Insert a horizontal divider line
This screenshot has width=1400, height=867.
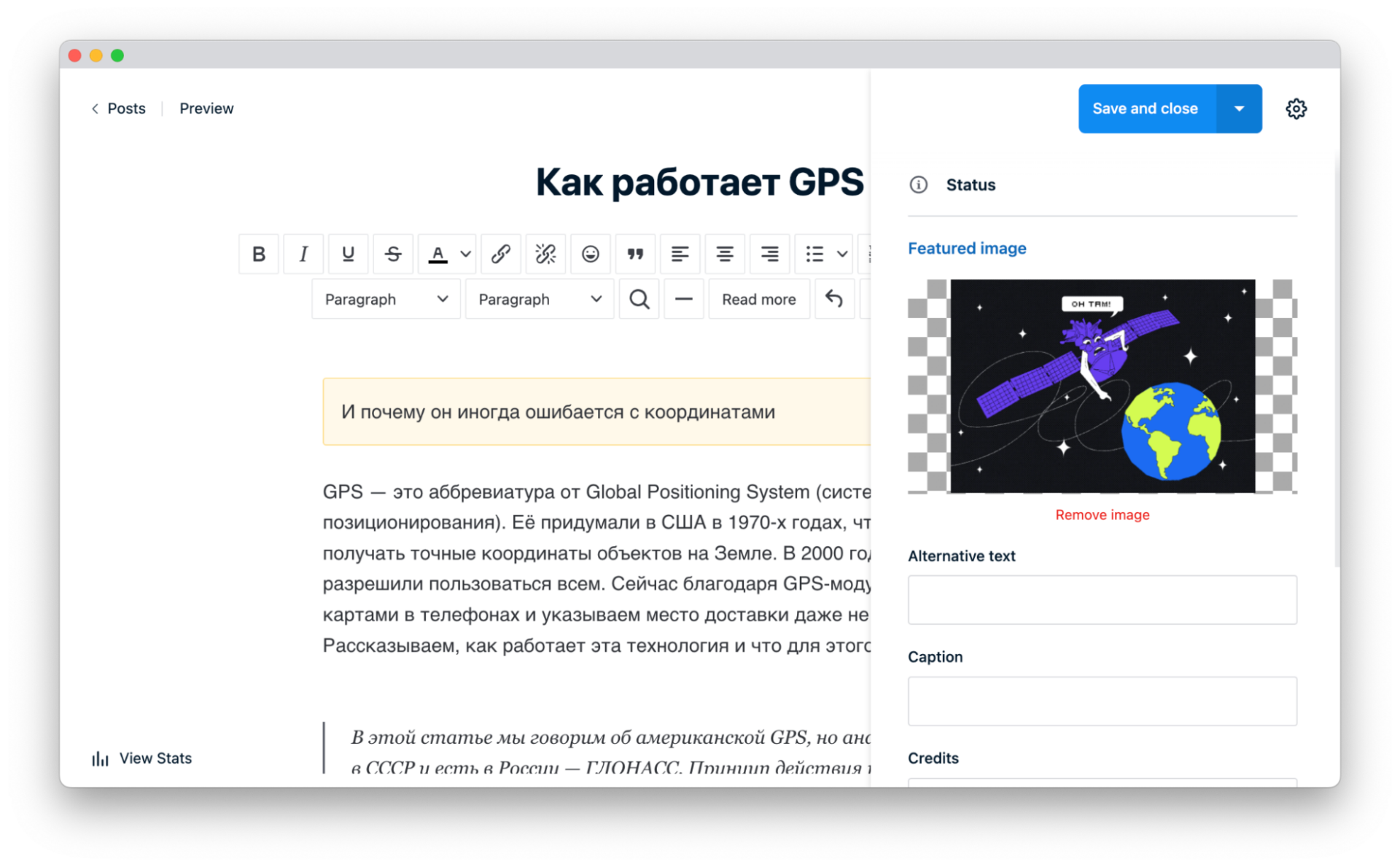pos(683,299)
